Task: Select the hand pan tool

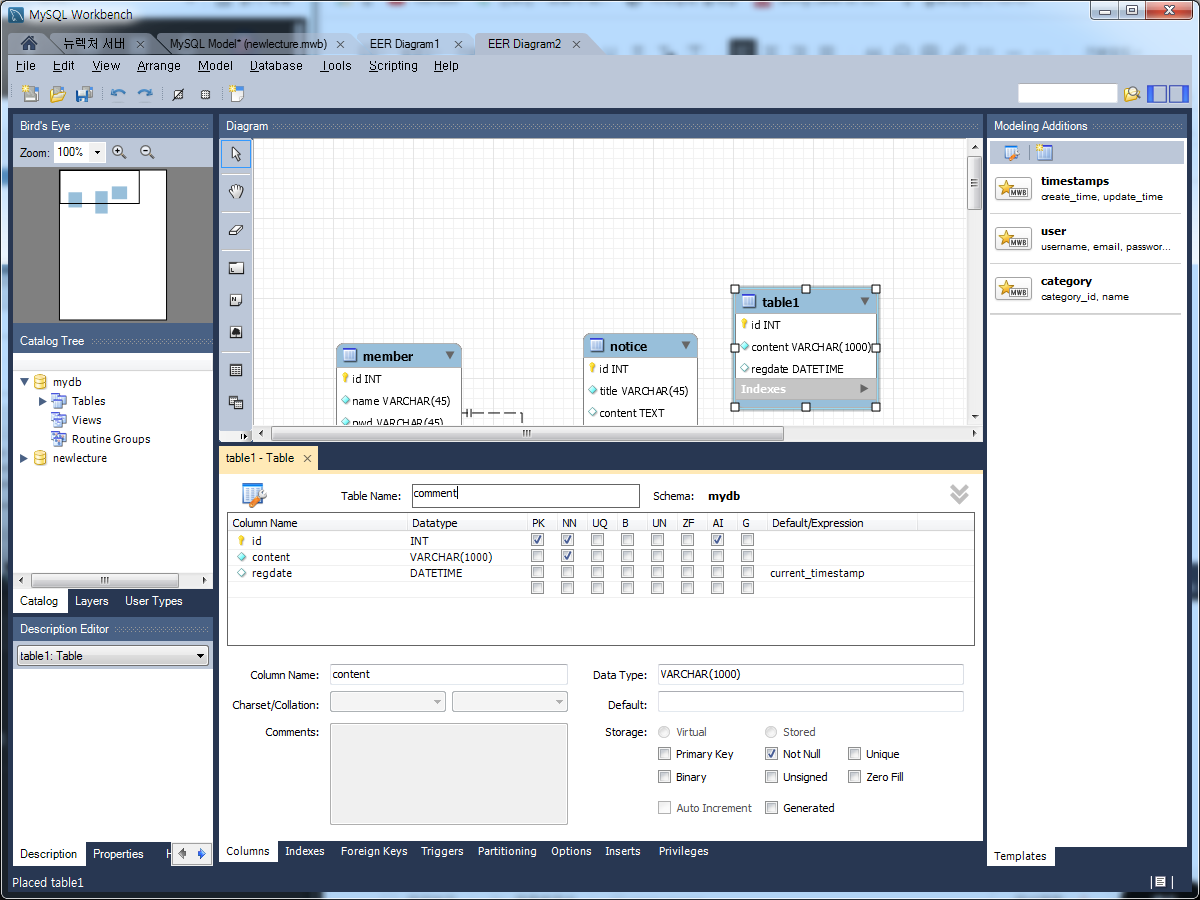Action: (x=236, y=191)
